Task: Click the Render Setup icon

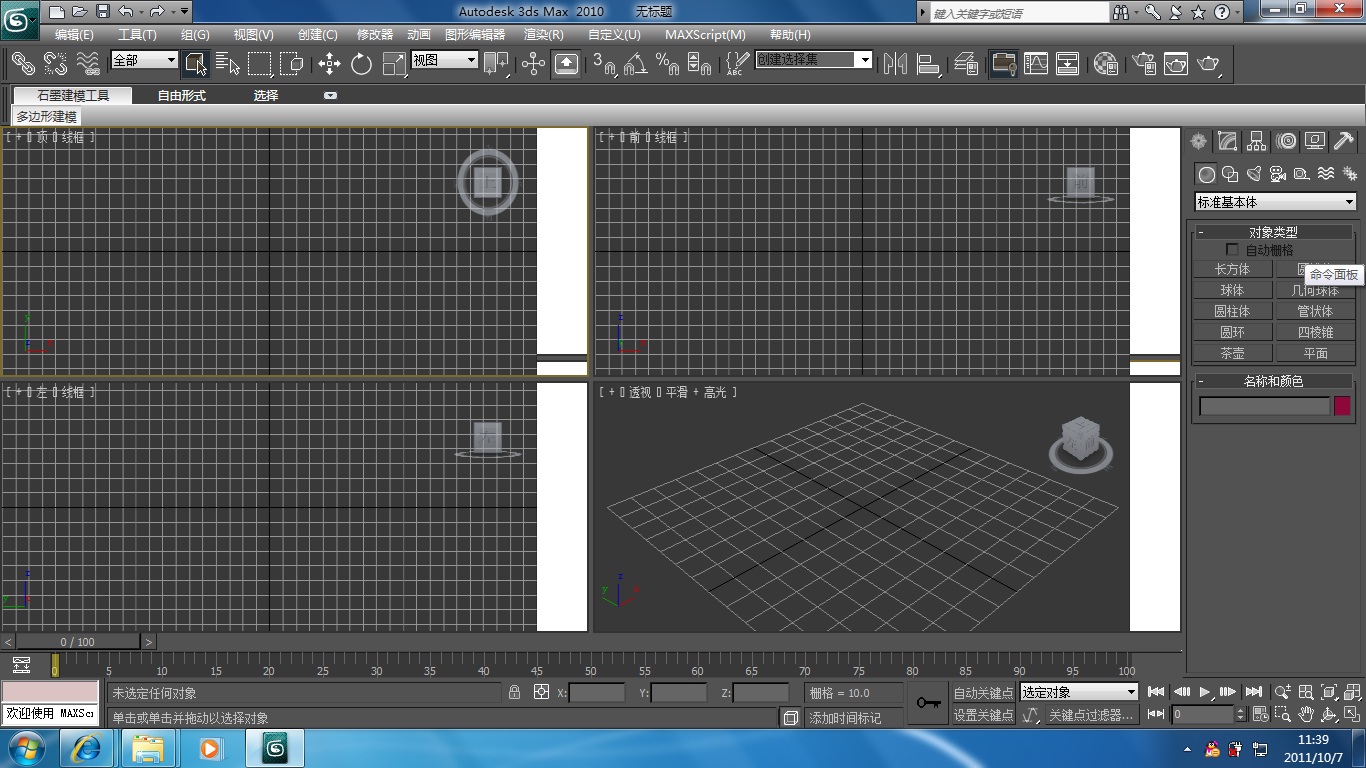Action: [1144, 63]
